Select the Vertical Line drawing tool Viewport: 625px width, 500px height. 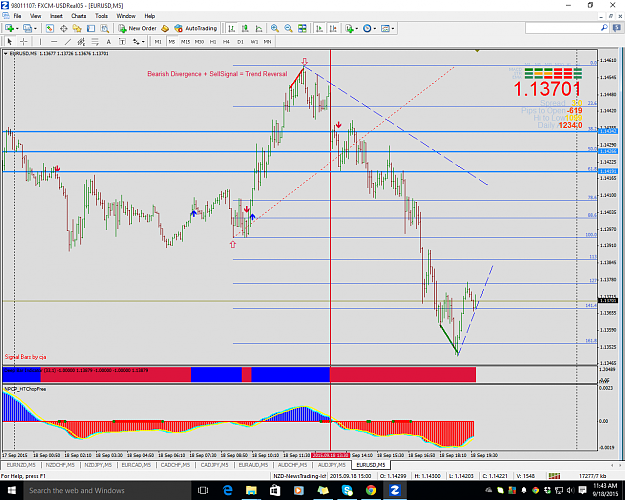pos(40,41)
